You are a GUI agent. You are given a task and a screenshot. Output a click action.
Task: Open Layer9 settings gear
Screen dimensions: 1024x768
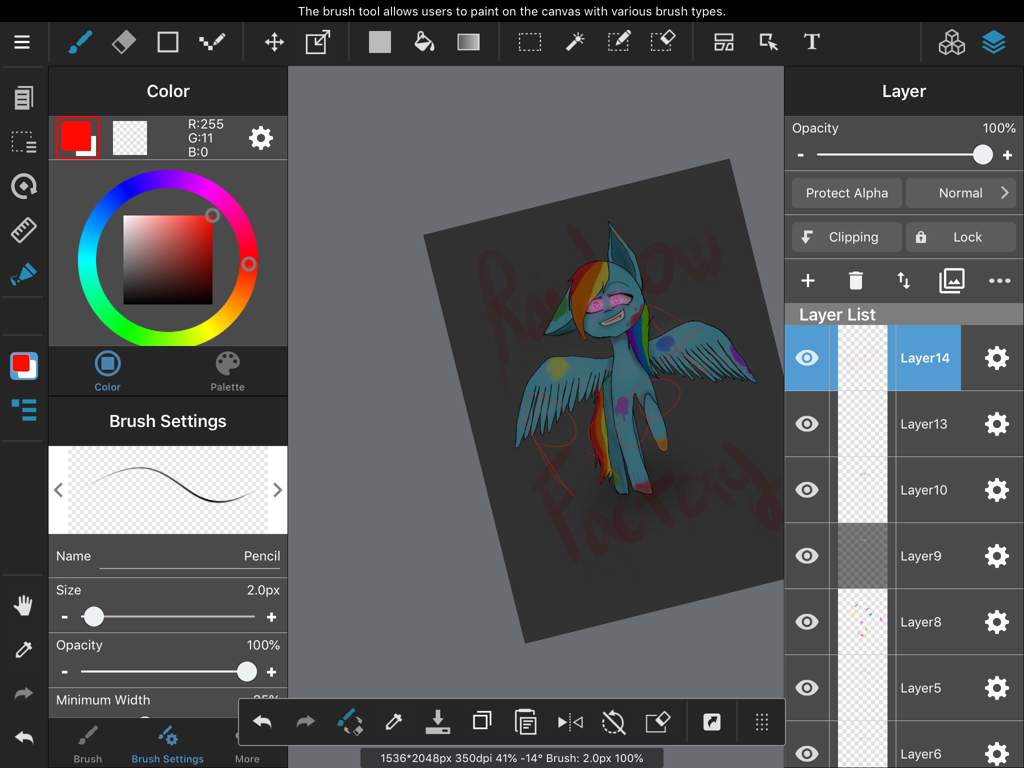997,556
